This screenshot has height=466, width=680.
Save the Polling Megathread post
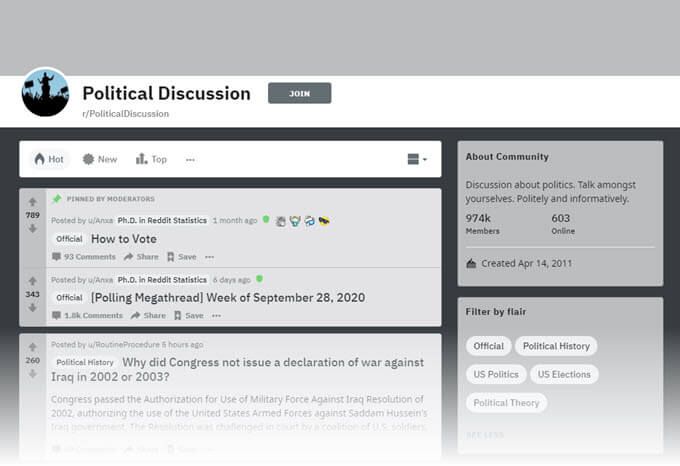[x=189, y=315]
